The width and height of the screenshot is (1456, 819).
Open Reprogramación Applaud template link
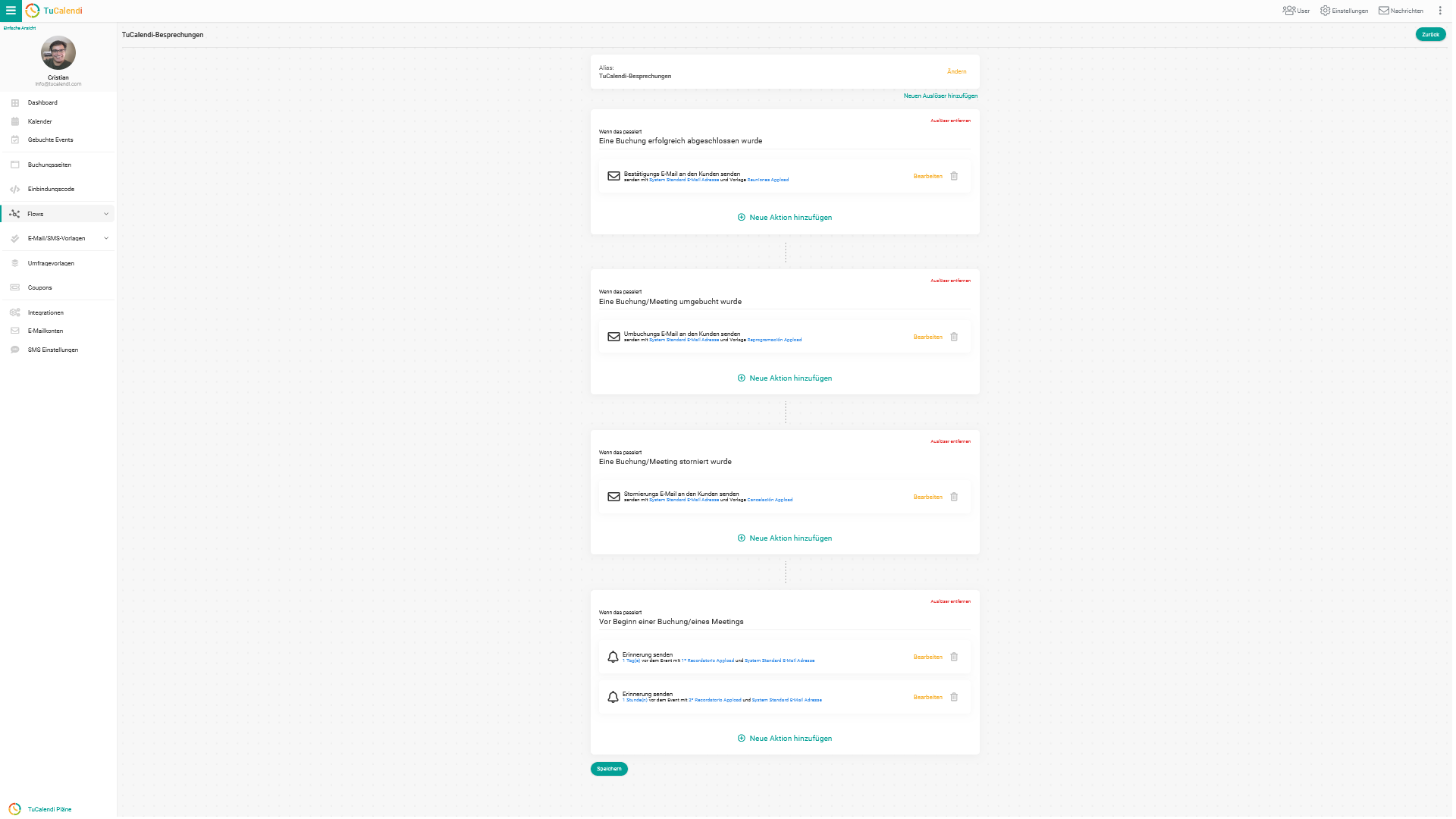(x=774, y=340)
